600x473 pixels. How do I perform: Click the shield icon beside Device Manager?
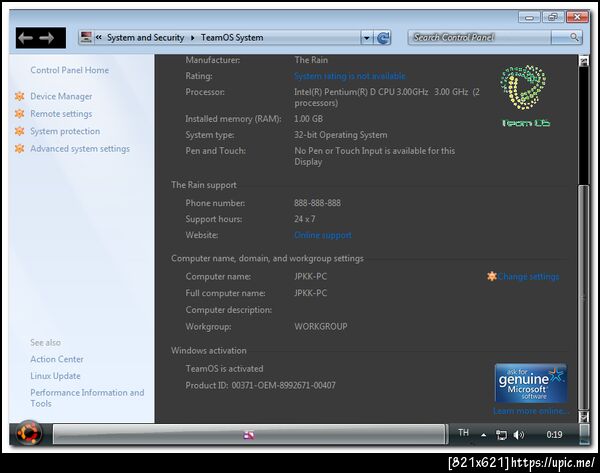tap(20, 96)
